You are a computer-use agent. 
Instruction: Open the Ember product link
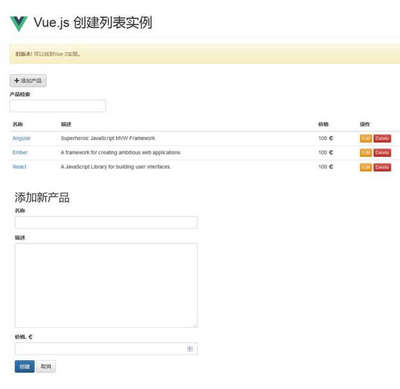click(20, 152)
